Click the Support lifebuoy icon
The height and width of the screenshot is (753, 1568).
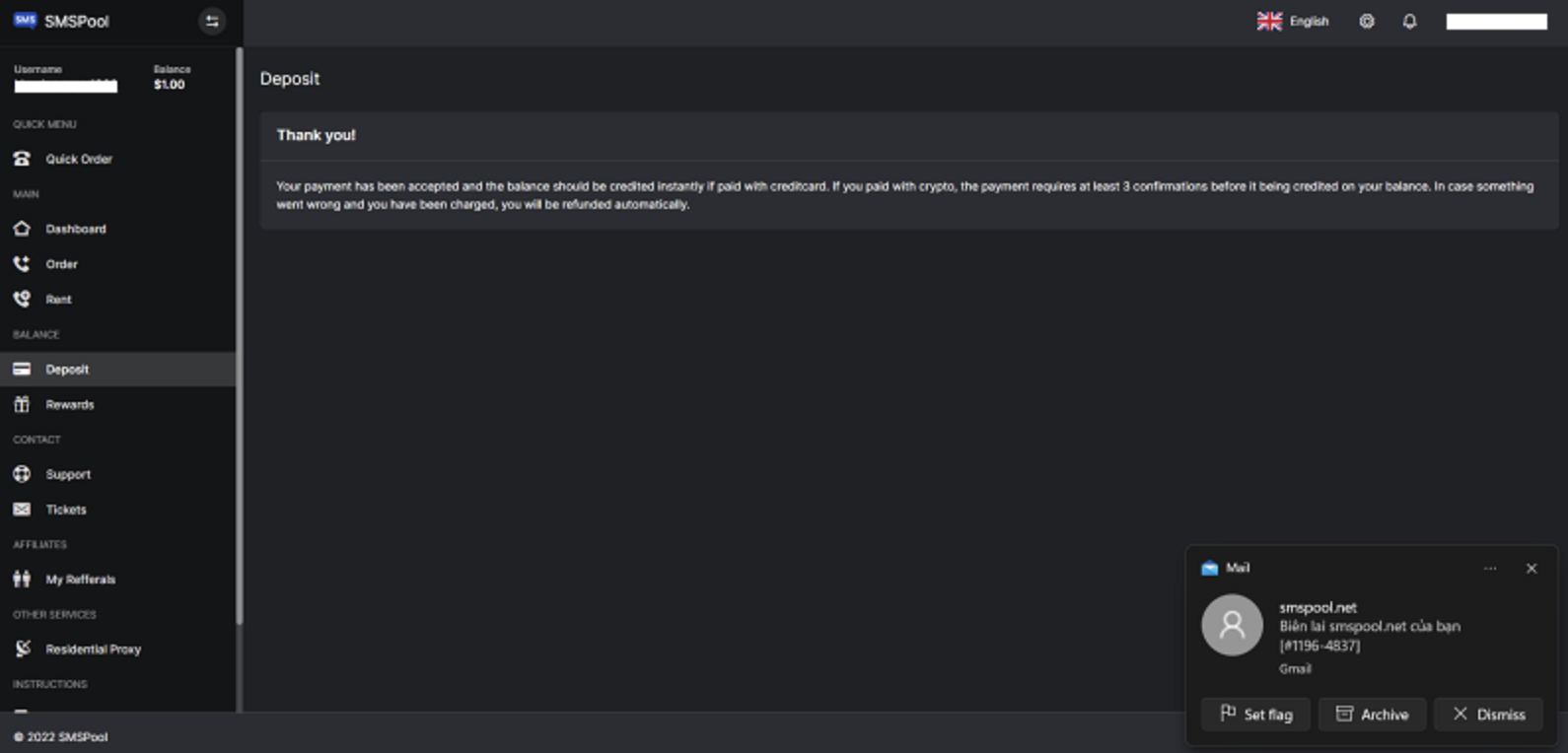(x=22, y=474)
